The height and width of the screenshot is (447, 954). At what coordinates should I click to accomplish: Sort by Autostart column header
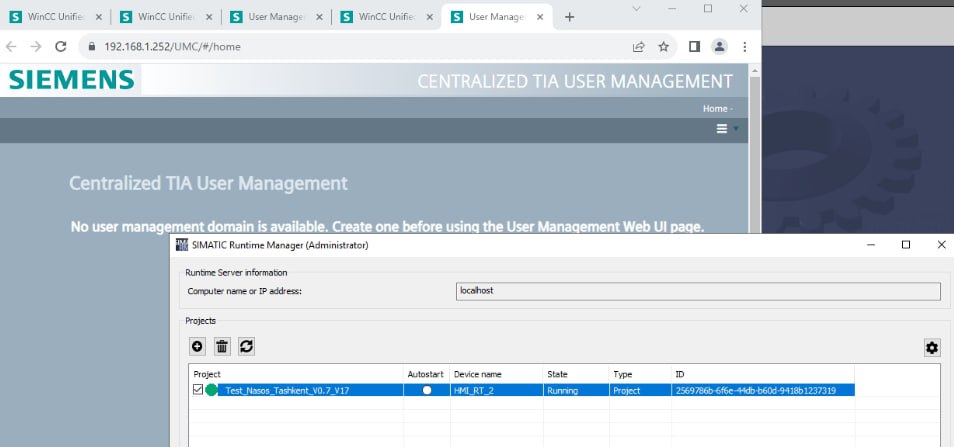coord(427,374)
